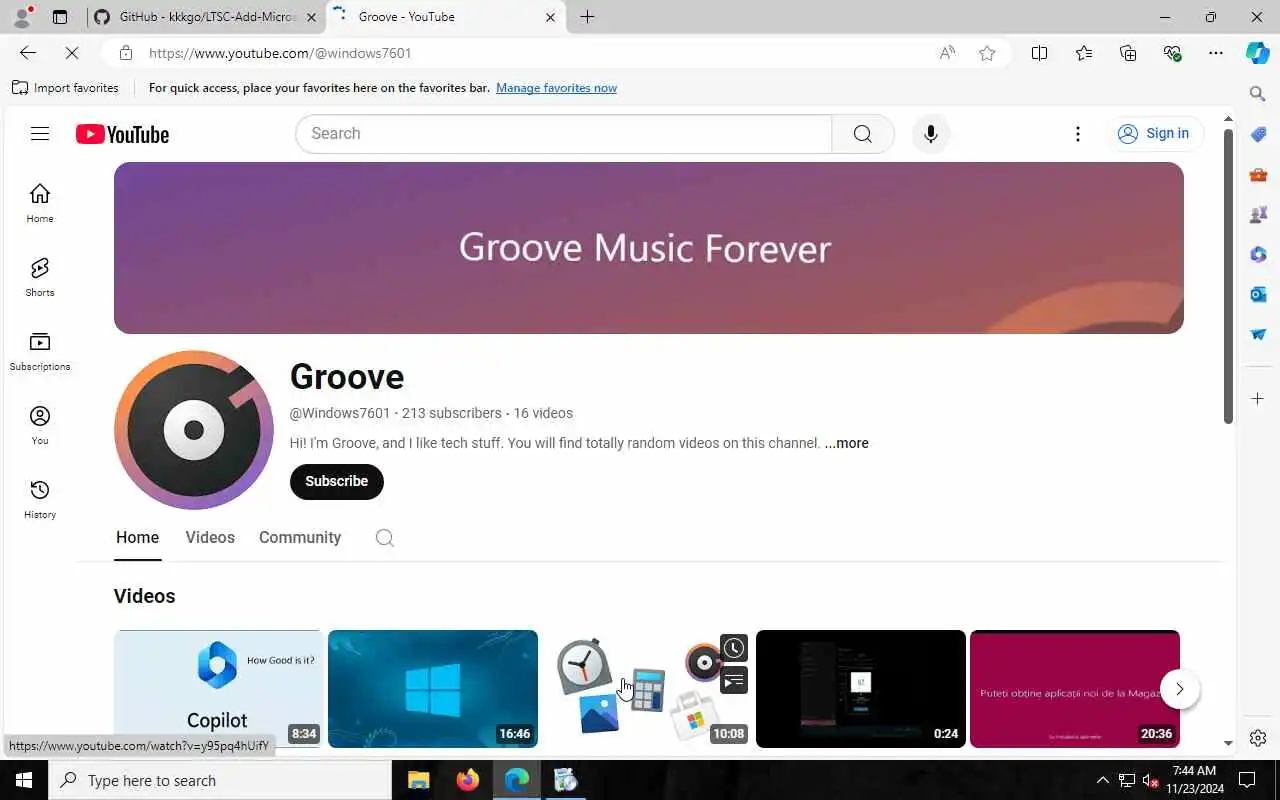
Task: Click the Sign in button
Action: (1153, 134)
